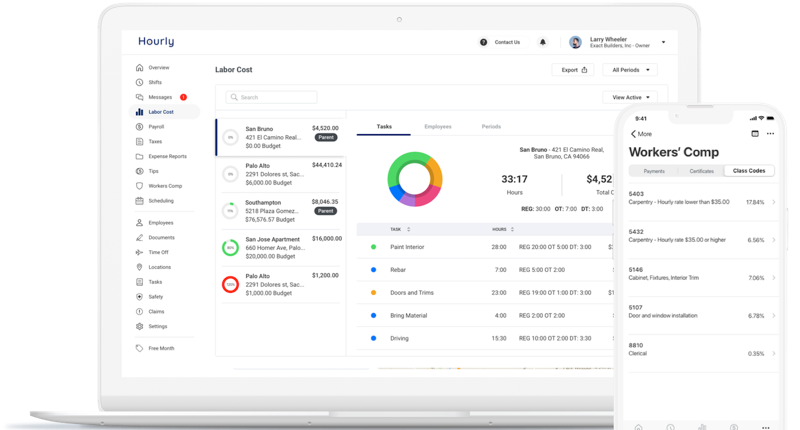
Task: Expand class code 5146 chevron on phone
Action: coord(773,278)
